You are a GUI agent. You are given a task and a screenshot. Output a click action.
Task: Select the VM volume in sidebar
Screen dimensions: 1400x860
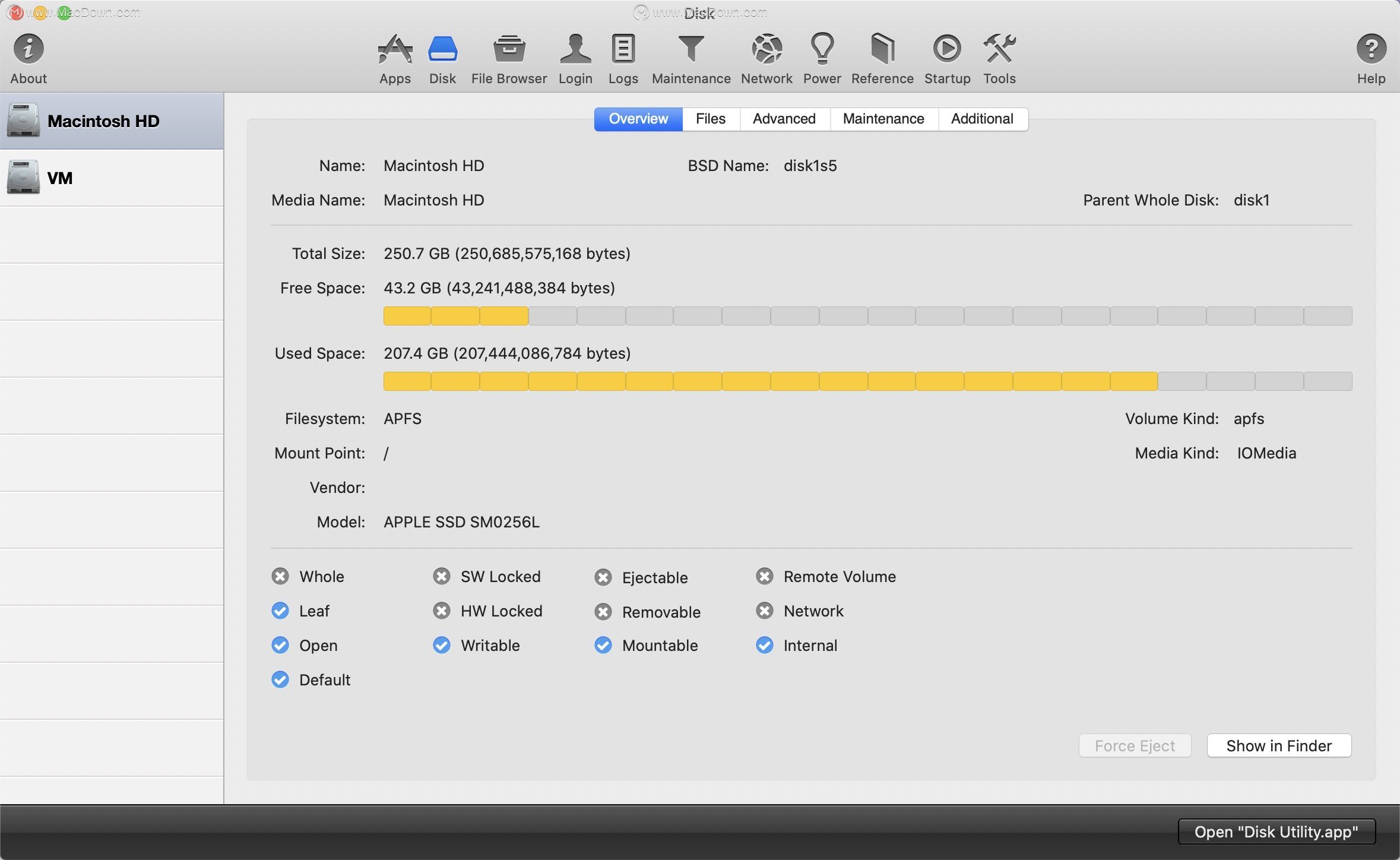tap(112, 178)
